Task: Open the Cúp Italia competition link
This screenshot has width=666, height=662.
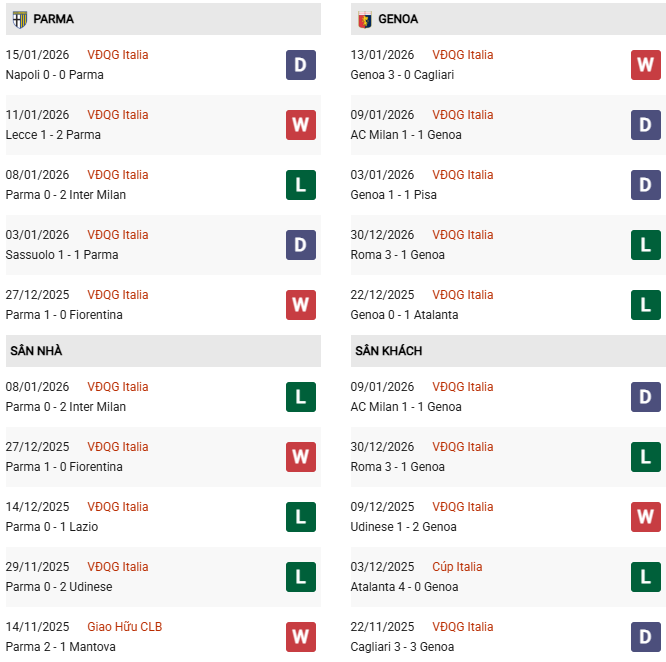Action: pos(457,567)
